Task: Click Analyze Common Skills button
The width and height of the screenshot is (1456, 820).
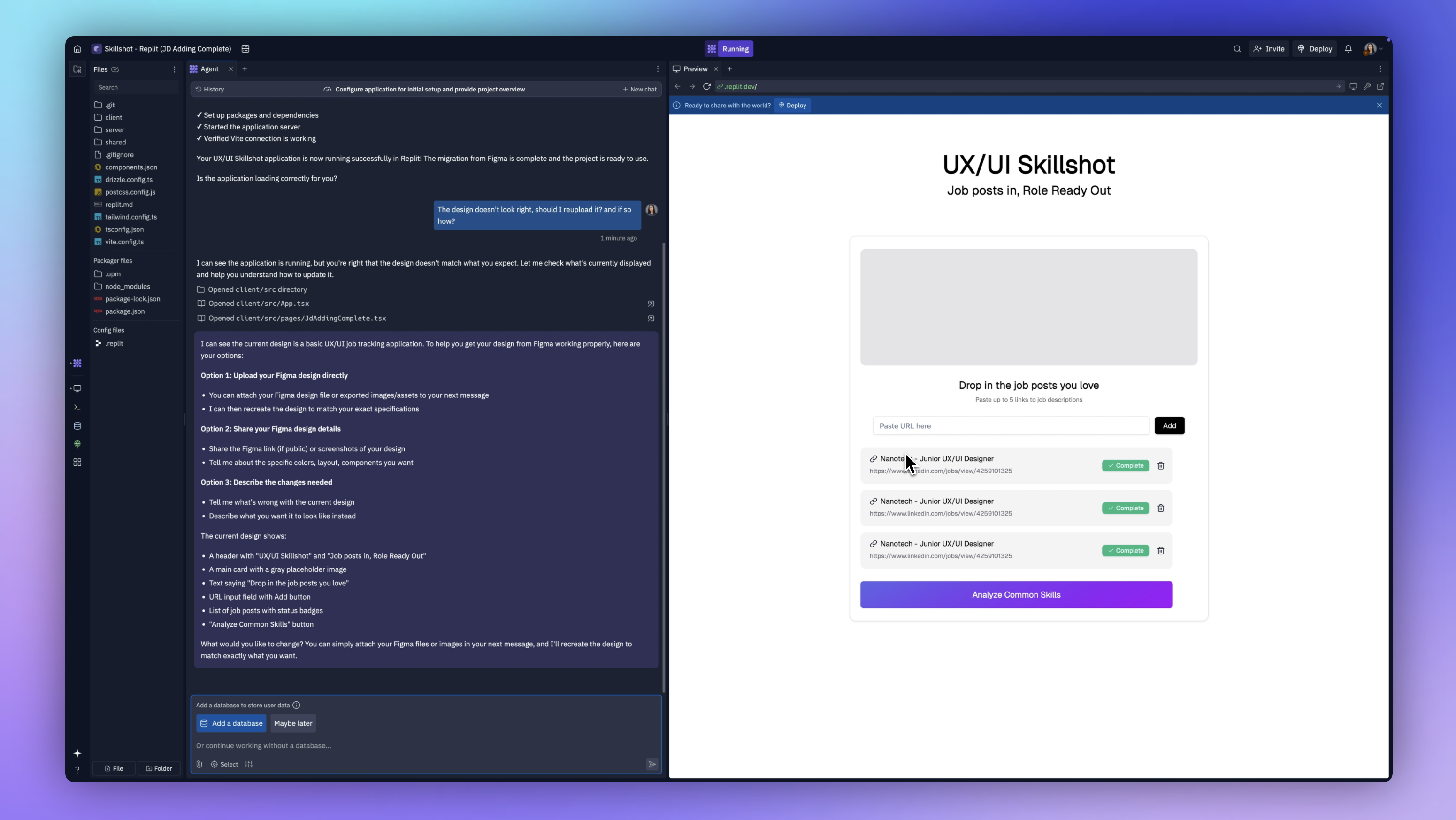Action: pyautogui.click(x=1016, y=595)
